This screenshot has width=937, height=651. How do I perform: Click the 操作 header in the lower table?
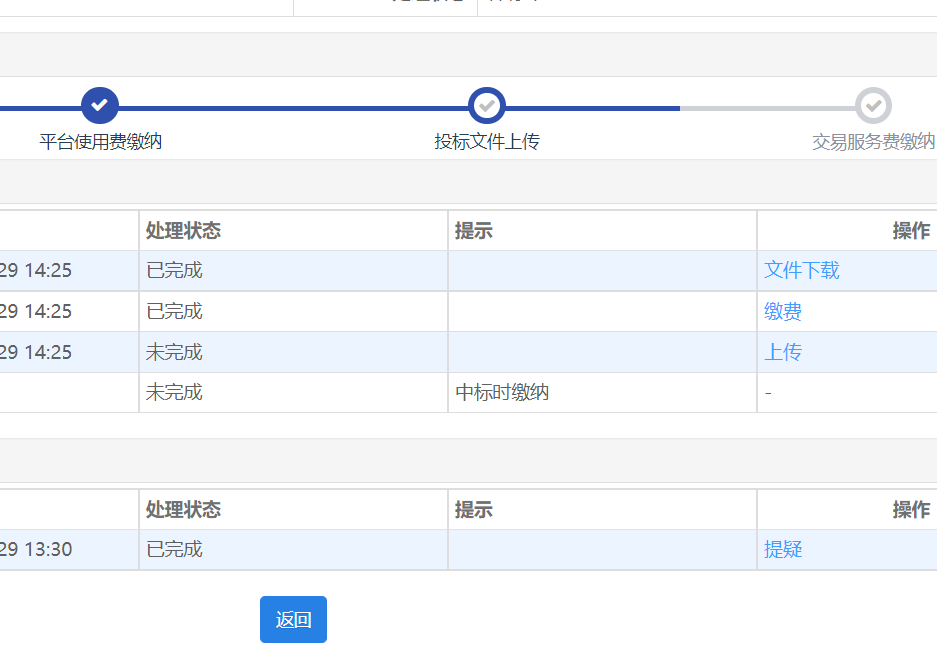[x=911, y=510]
